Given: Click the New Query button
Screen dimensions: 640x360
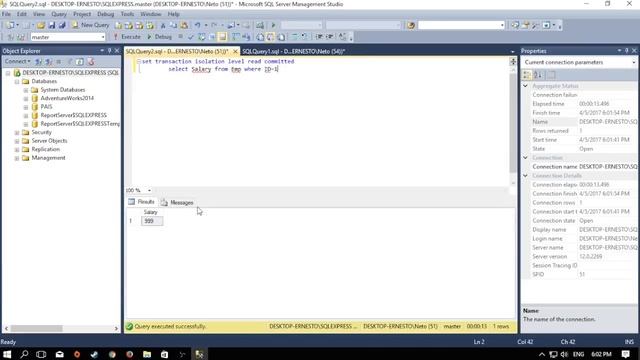Looking at the screenshot, I should 91,25.
